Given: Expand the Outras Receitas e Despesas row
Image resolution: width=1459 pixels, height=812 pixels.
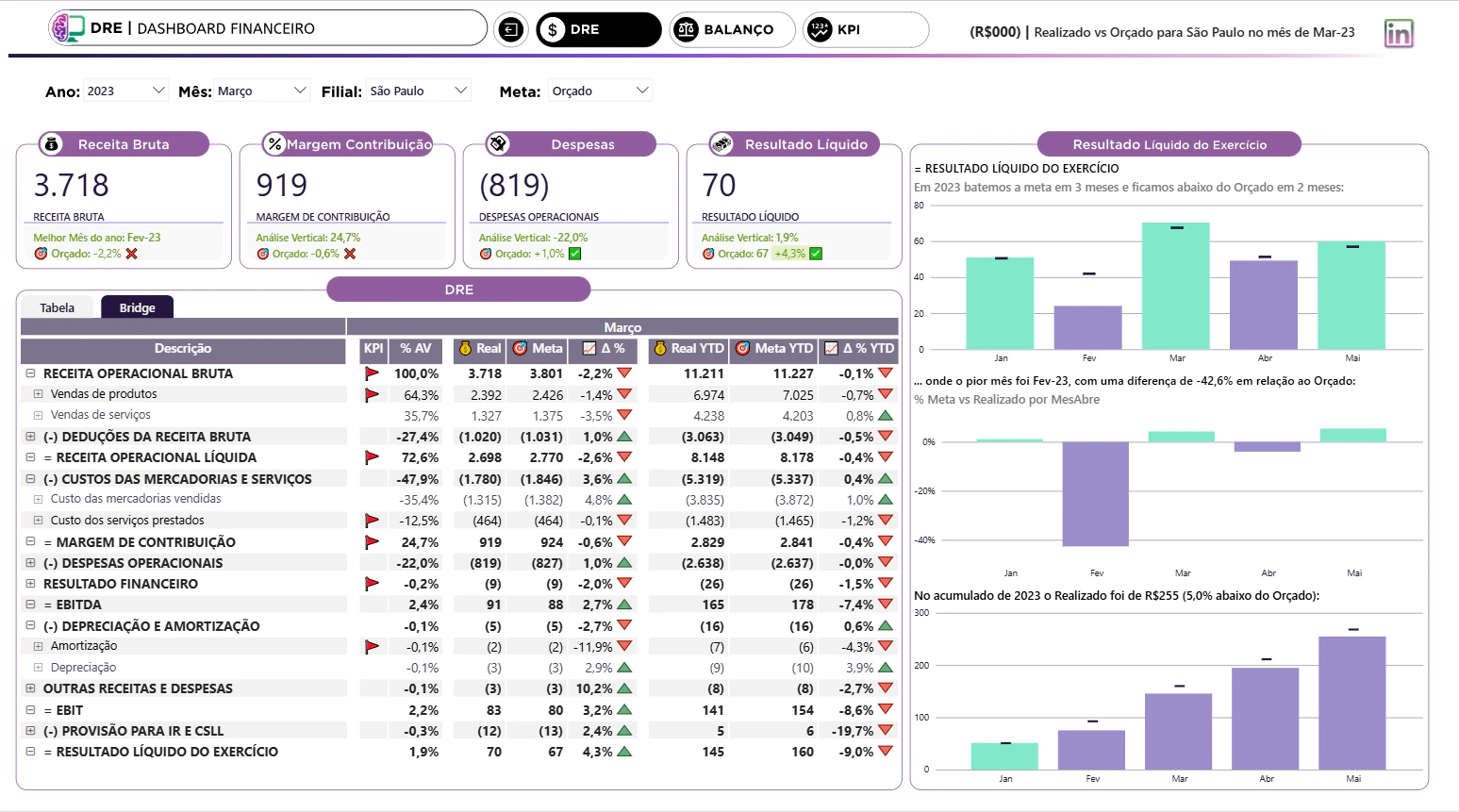Looking at the screenshot, I should pos(30,688).
